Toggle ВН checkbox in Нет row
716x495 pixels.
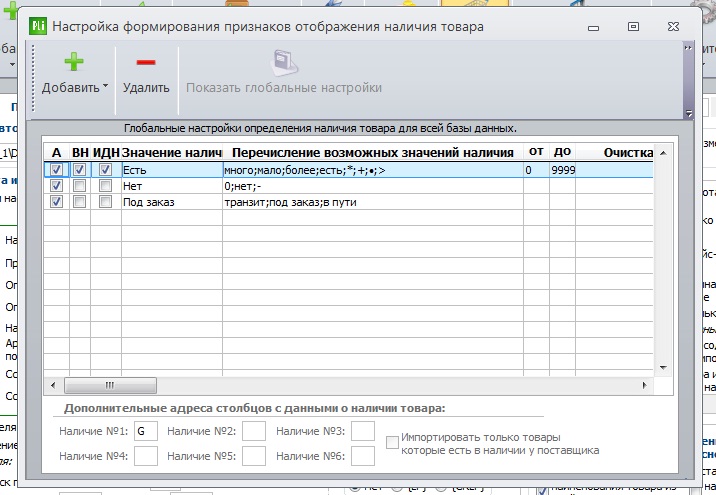[x=79, y=186]
